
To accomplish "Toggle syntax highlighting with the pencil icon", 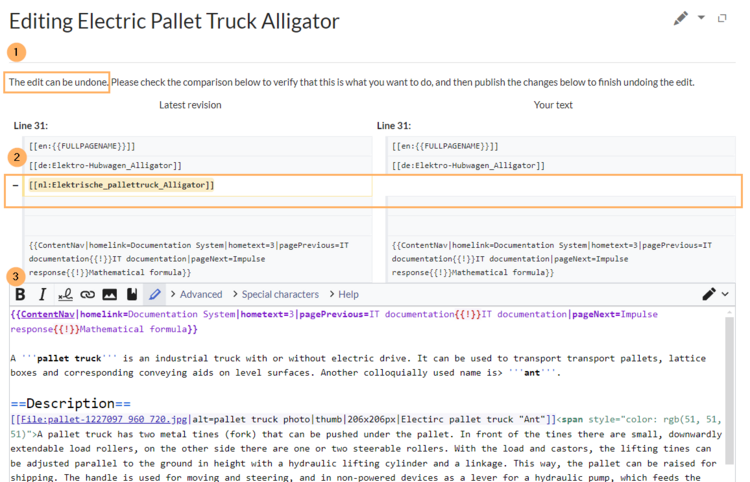I will pyautogui.click(x=154, y=295).
